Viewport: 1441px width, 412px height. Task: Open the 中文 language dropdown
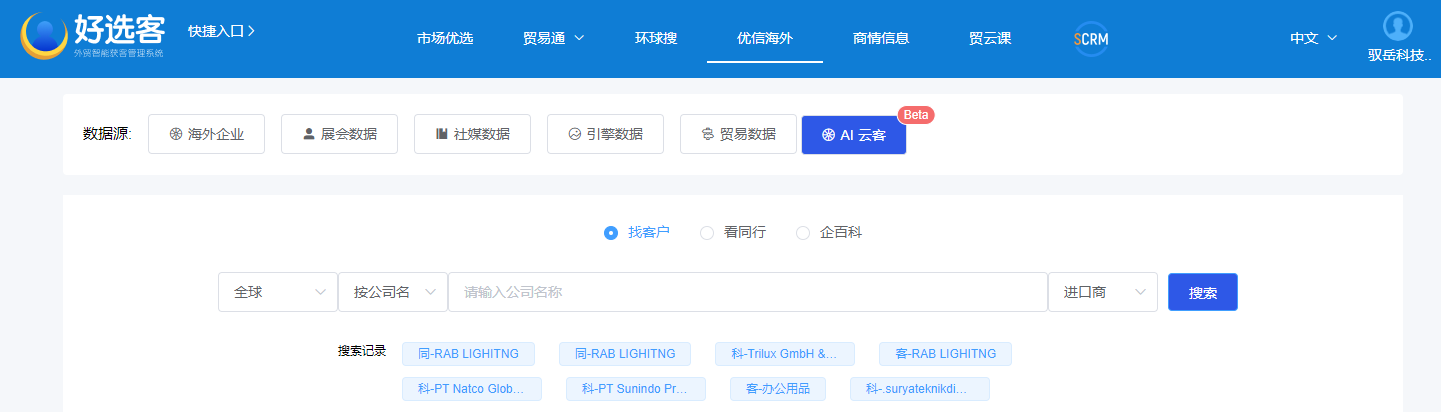click(1313, 38)
